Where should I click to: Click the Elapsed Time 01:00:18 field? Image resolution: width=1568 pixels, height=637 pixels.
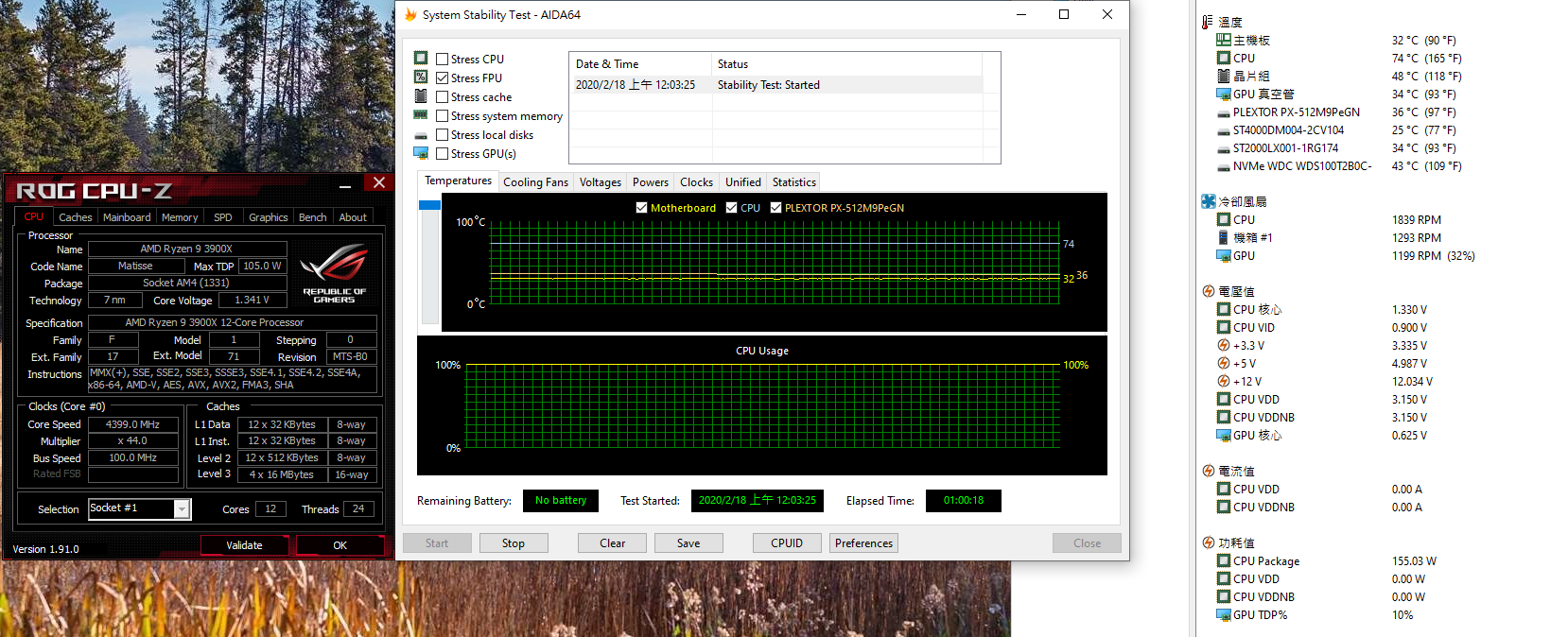(x=964, y=501)
